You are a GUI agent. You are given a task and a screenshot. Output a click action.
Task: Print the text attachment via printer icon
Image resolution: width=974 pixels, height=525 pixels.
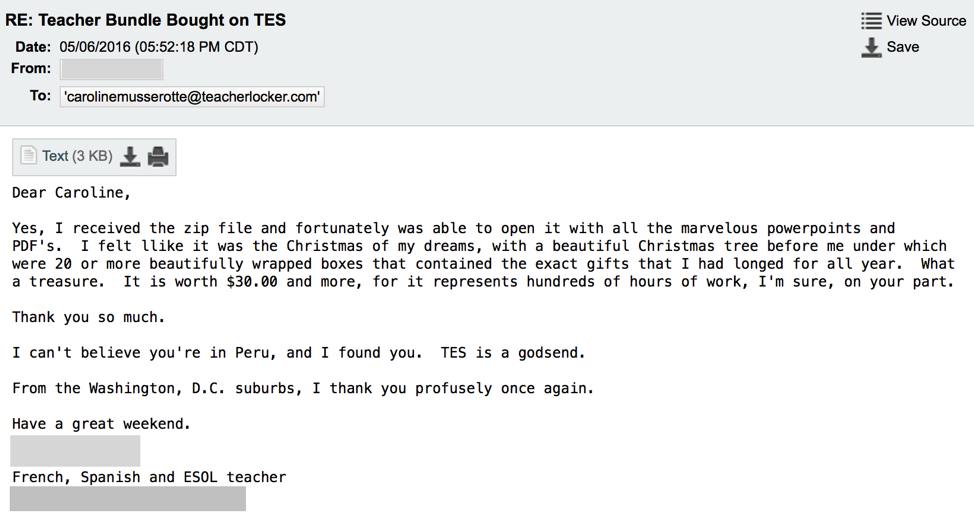click(x=158, y=156)
